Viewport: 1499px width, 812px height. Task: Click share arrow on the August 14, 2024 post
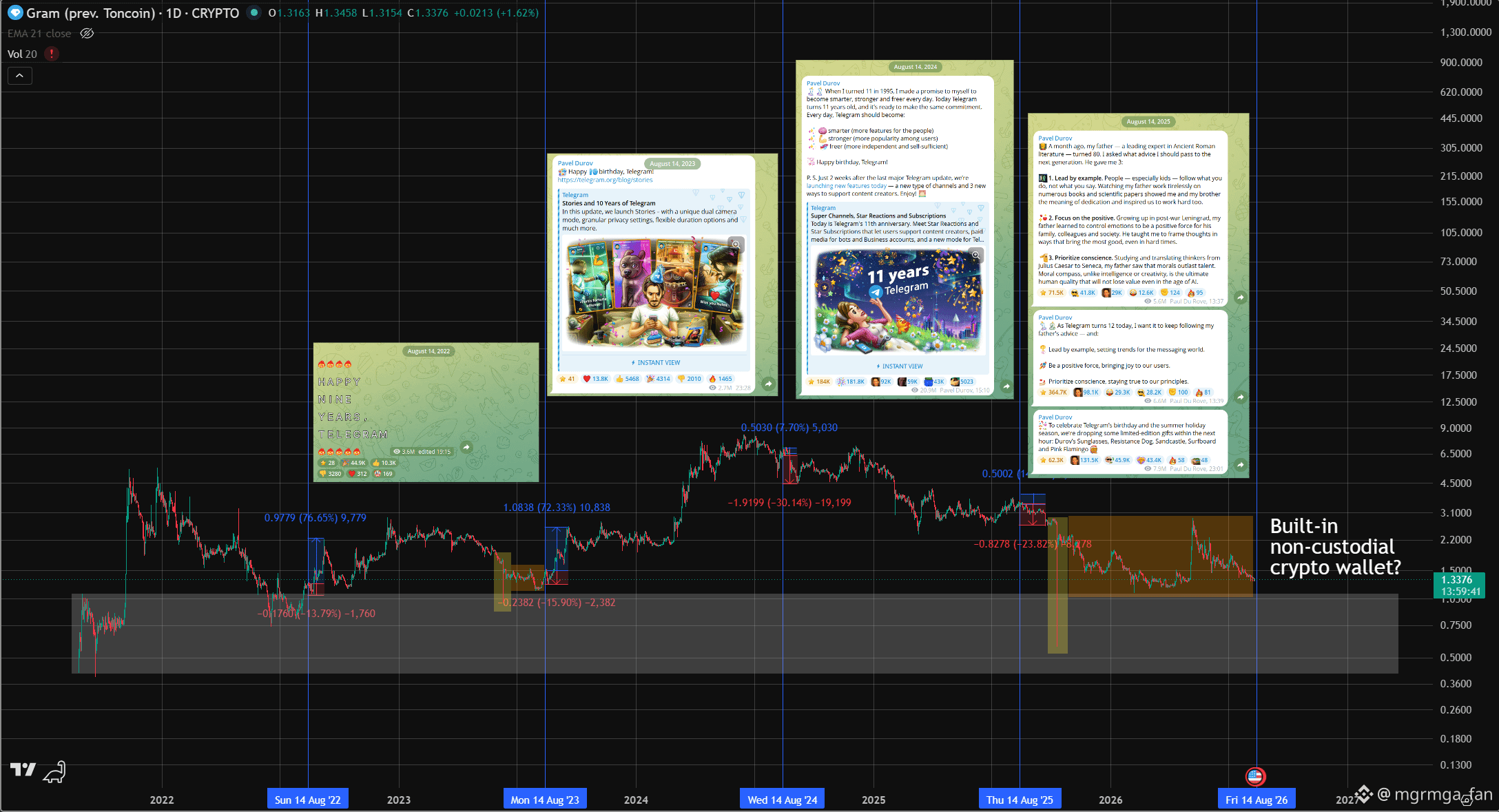1006,386
